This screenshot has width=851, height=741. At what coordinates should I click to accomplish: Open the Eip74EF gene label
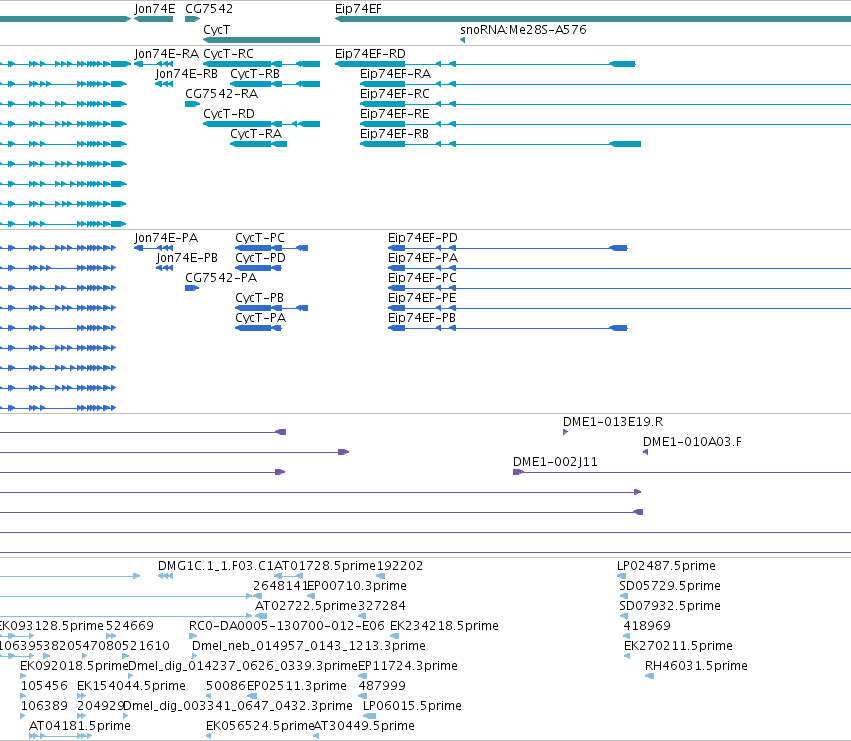click(358, 9)
